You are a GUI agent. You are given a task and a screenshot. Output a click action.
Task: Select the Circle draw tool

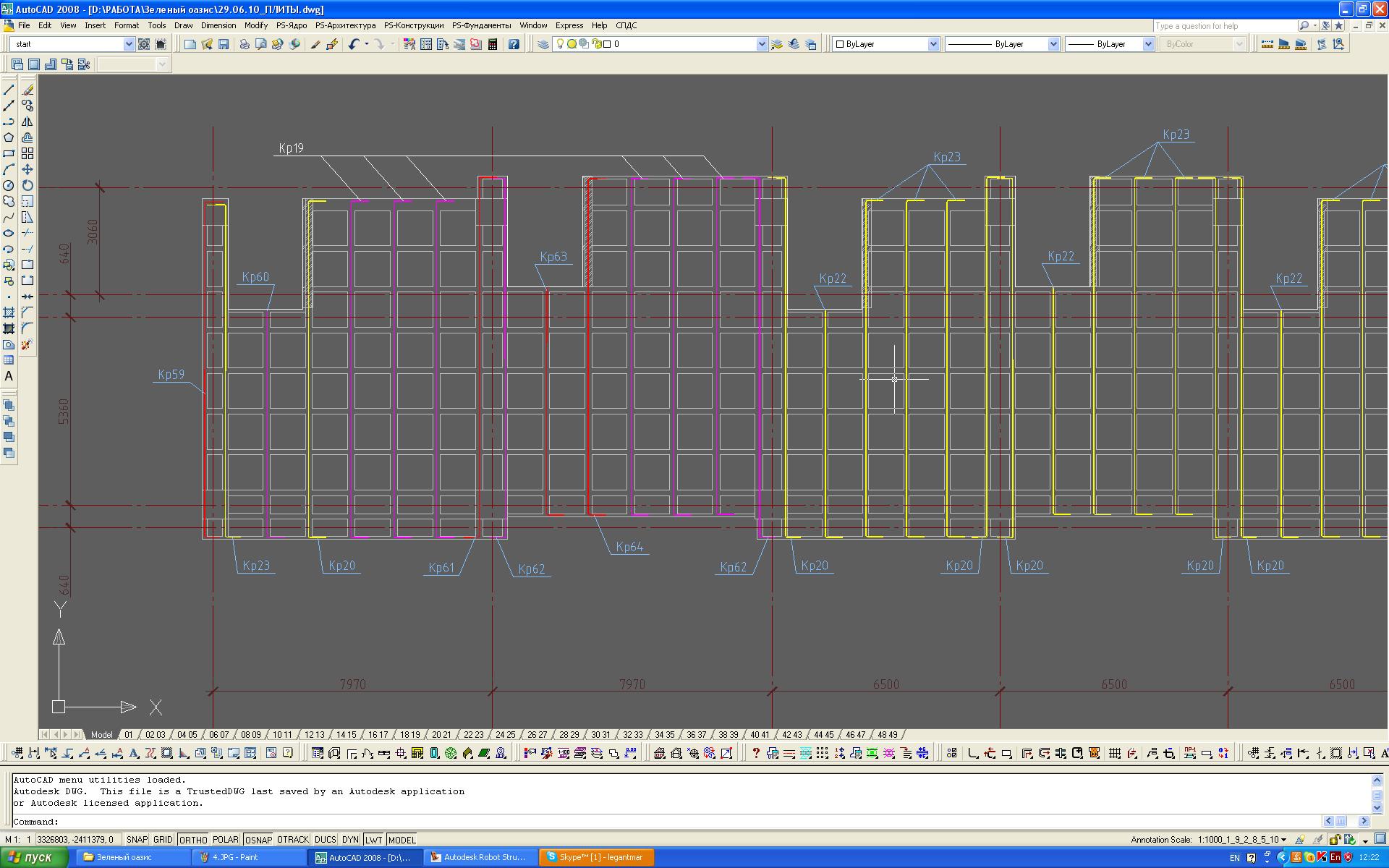tap(9, 185)
